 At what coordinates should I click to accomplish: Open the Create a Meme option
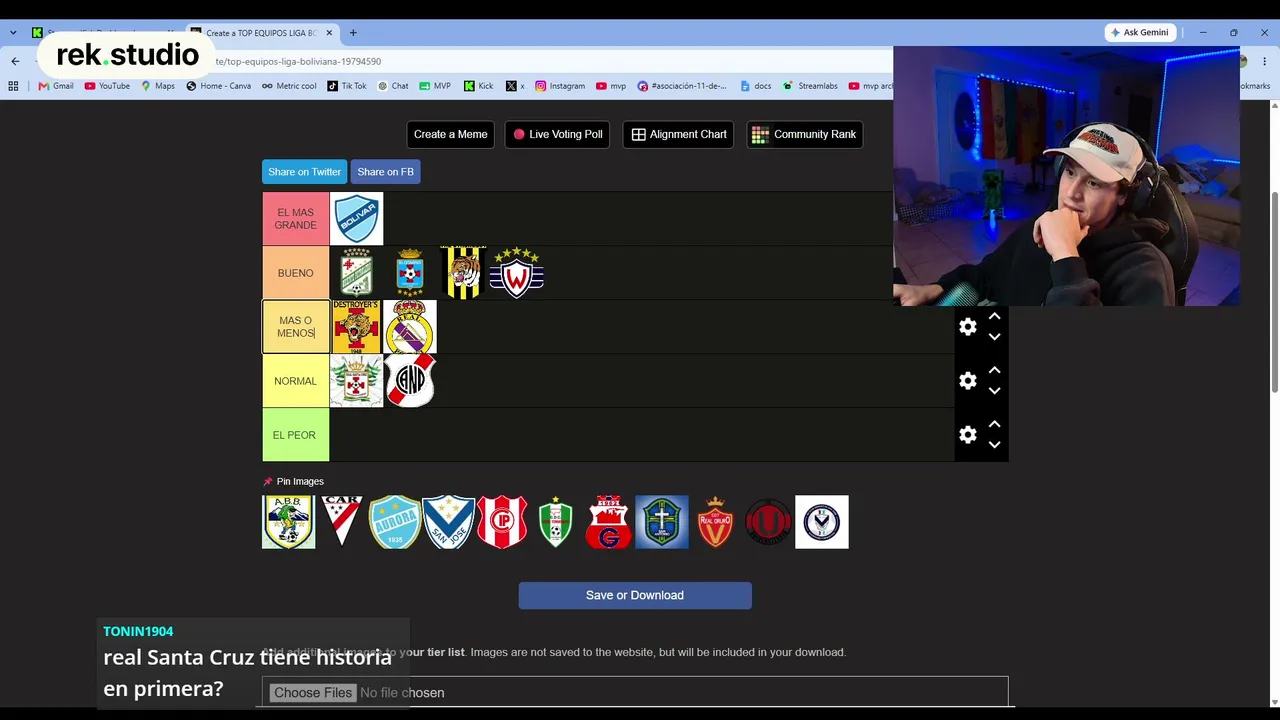[x=451, y=134]
